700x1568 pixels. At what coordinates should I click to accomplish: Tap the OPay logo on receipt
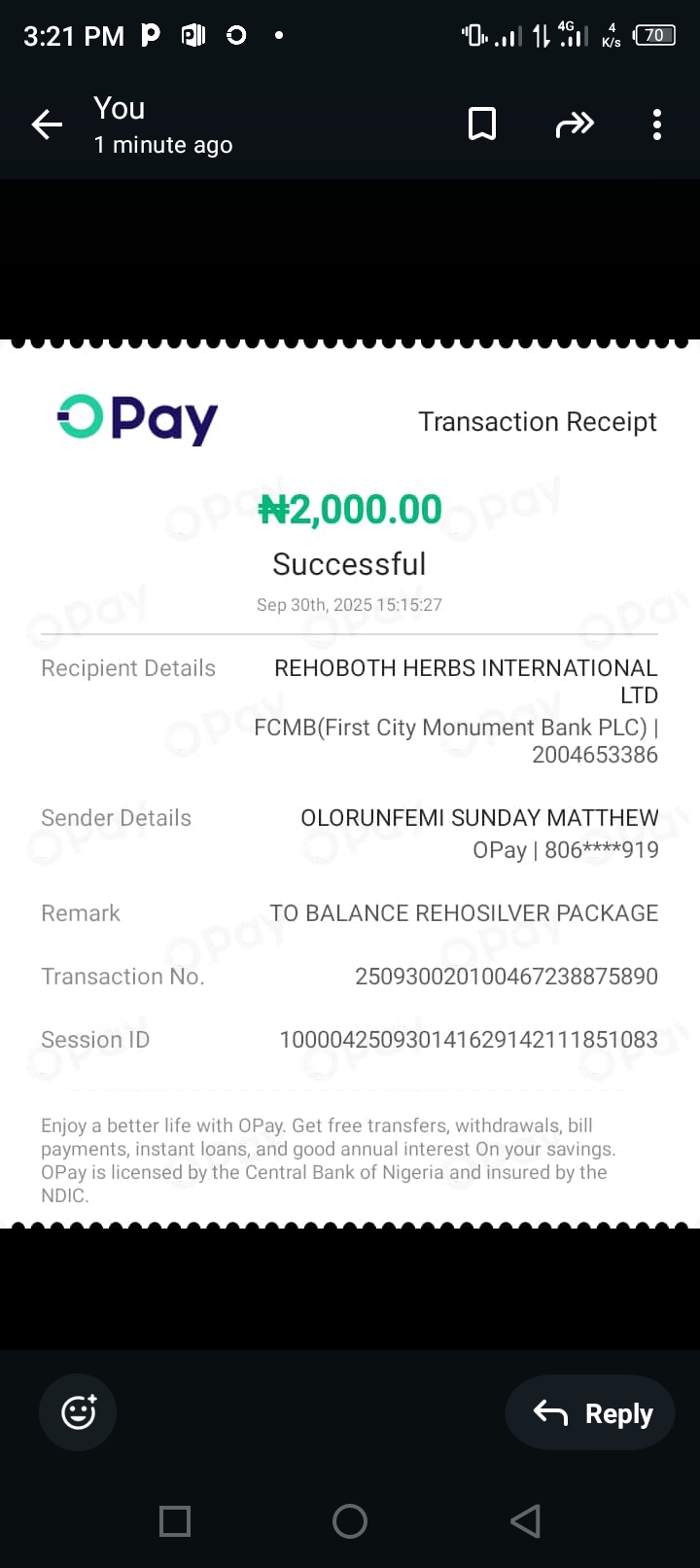pos(137,418)
